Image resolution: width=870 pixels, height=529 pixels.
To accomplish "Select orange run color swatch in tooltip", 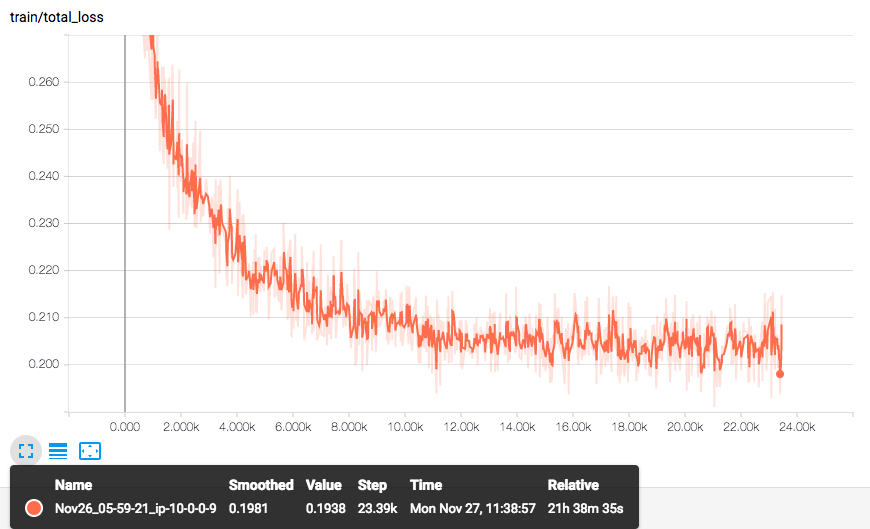I will (x=34, y=508).
